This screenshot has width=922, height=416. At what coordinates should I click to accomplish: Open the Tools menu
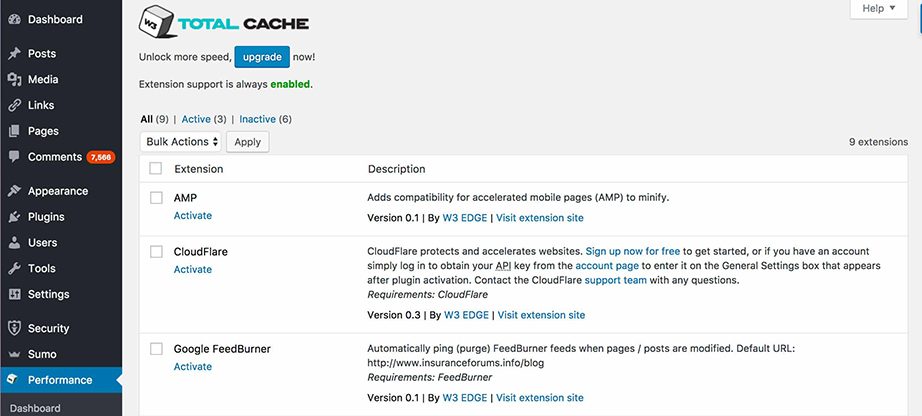[x=42, y=268]
